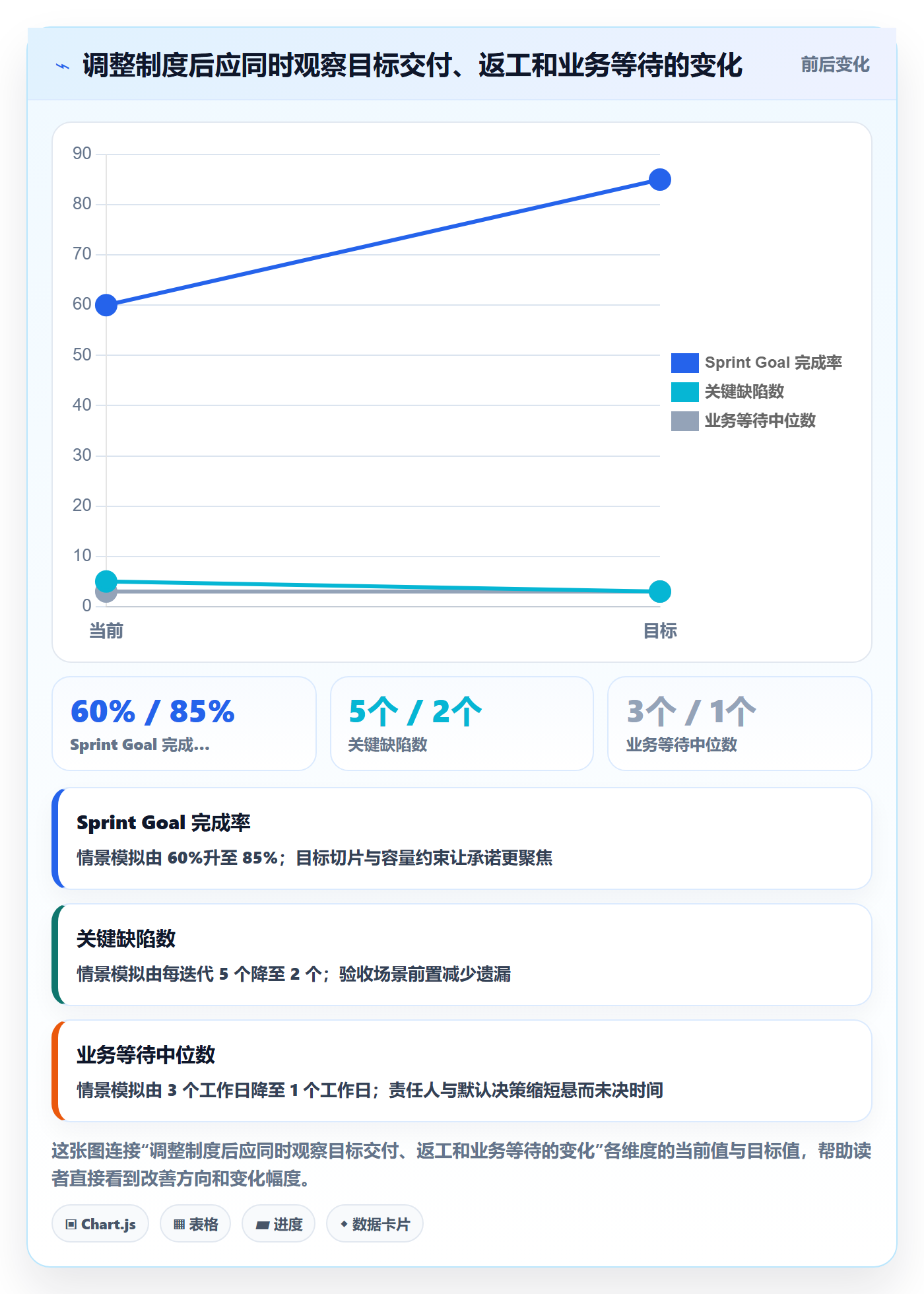This screenshot has height=1294, width=924.
Task: Open the 3个 / 1个 业务等待中位数 card
Action: (740, 724)
